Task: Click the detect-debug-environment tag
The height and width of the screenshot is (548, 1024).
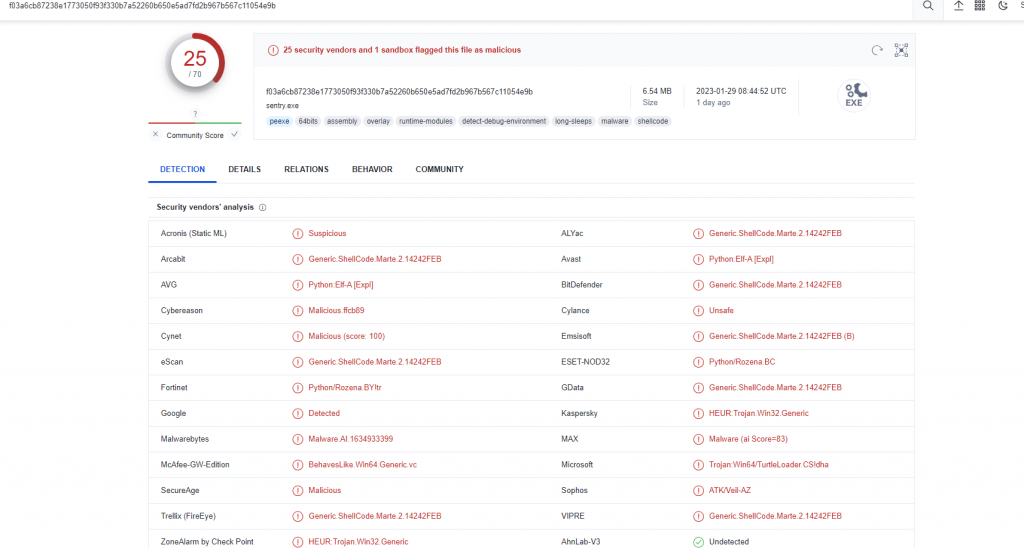Action: coord(504,121)
